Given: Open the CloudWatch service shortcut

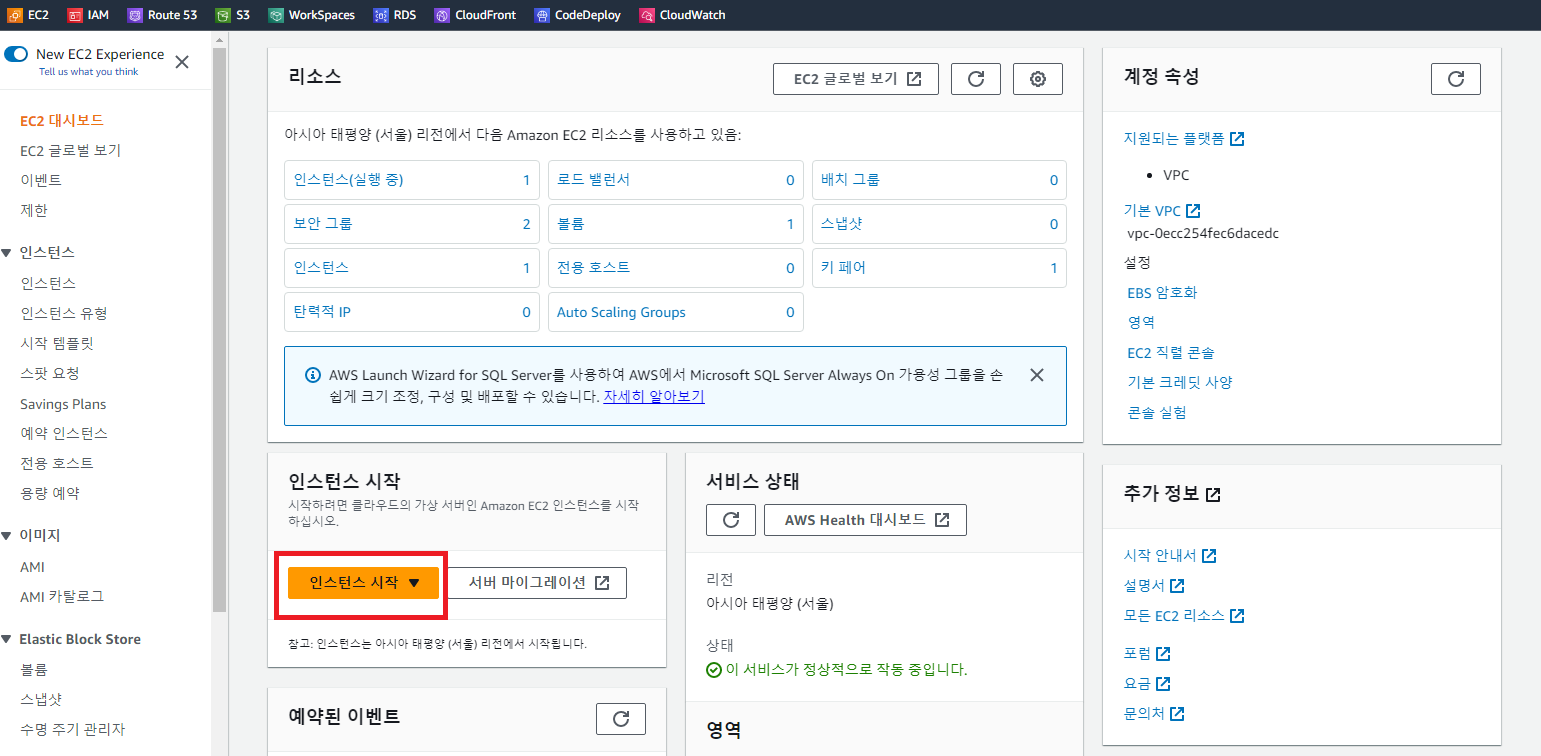Looking at the screenshot, I should (682, 15).
